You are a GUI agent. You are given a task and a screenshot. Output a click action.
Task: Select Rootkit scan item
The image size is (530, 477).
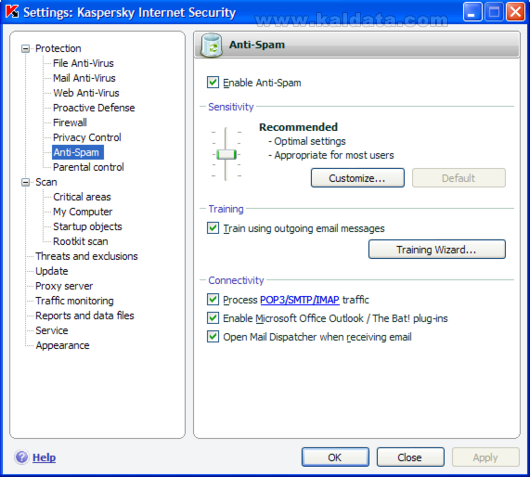pos(81,241)
